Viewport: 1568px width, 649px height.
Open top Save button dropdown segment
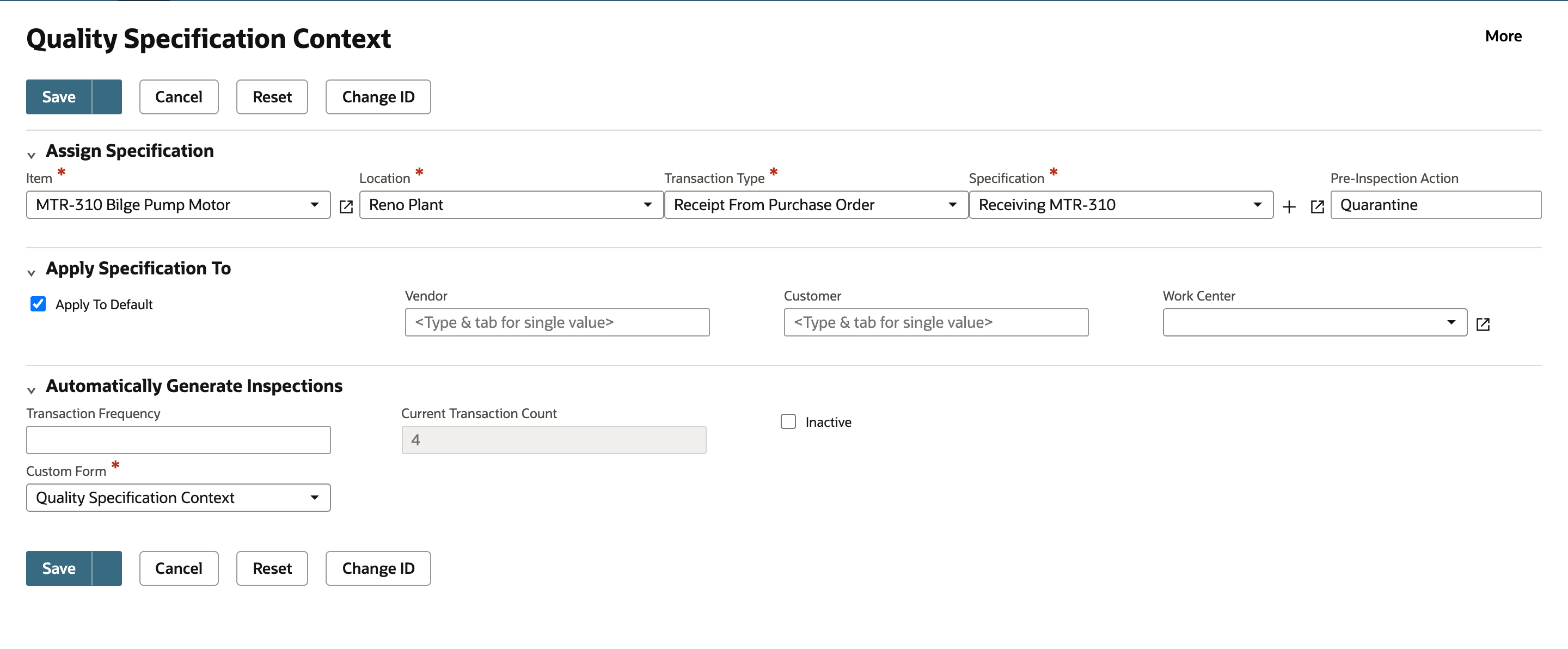click(x=107, y=97)
